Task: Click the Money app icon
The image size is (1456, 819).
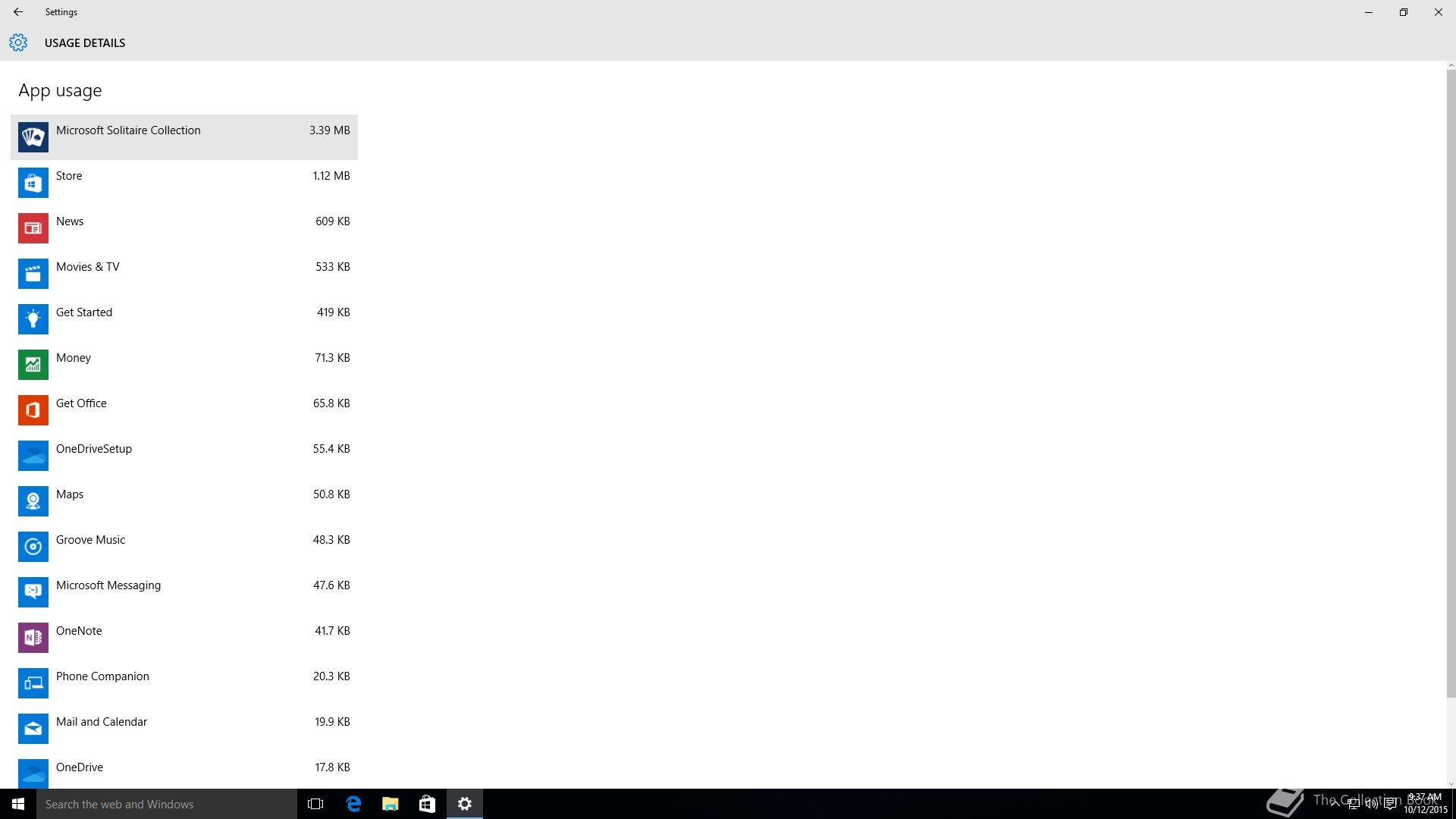Action: click(x=33, y=365)
